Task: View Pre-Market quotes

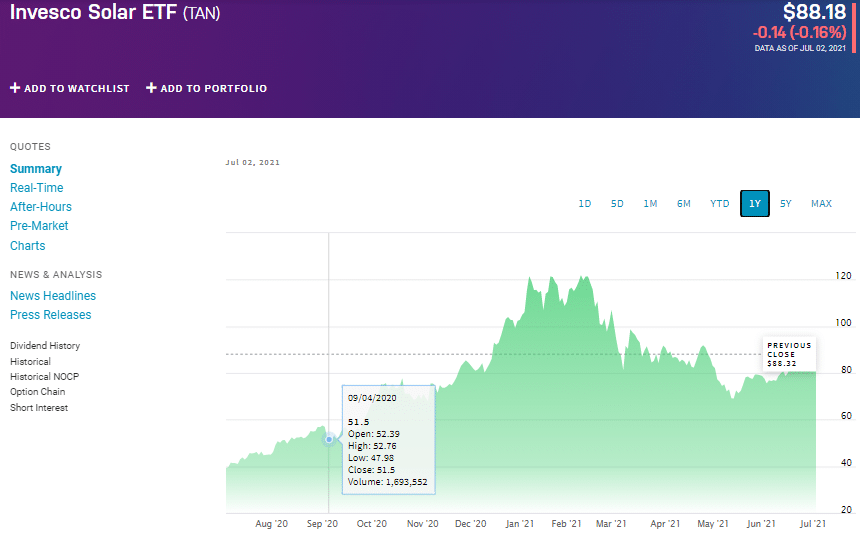Action: (39, 226)
